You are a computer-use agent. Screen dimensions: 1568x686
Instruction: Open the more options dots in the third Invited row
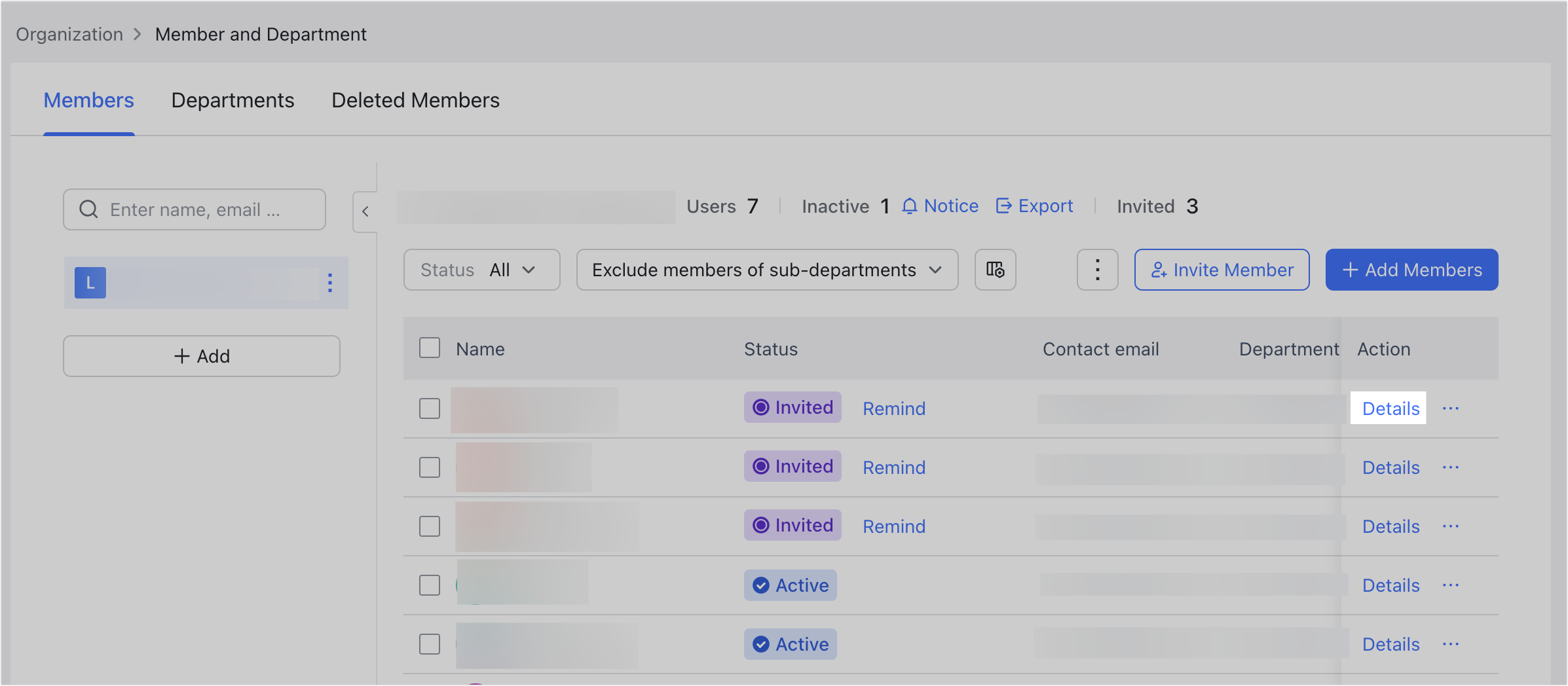(1451, 526)
